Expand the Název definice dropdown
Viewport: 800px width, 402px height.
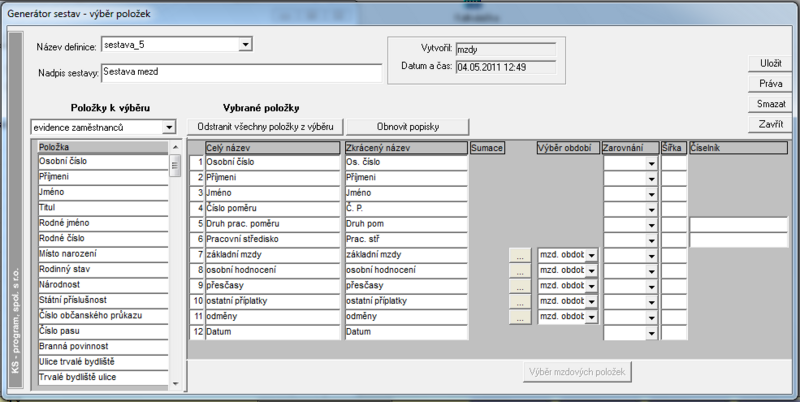(x=245, y=45)
